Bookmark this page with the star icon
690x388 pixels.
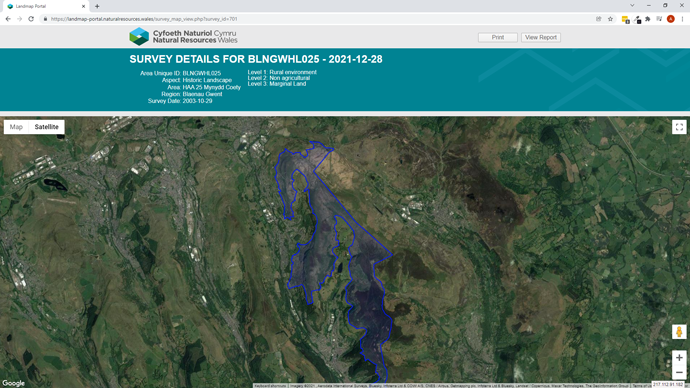point(610,19)
